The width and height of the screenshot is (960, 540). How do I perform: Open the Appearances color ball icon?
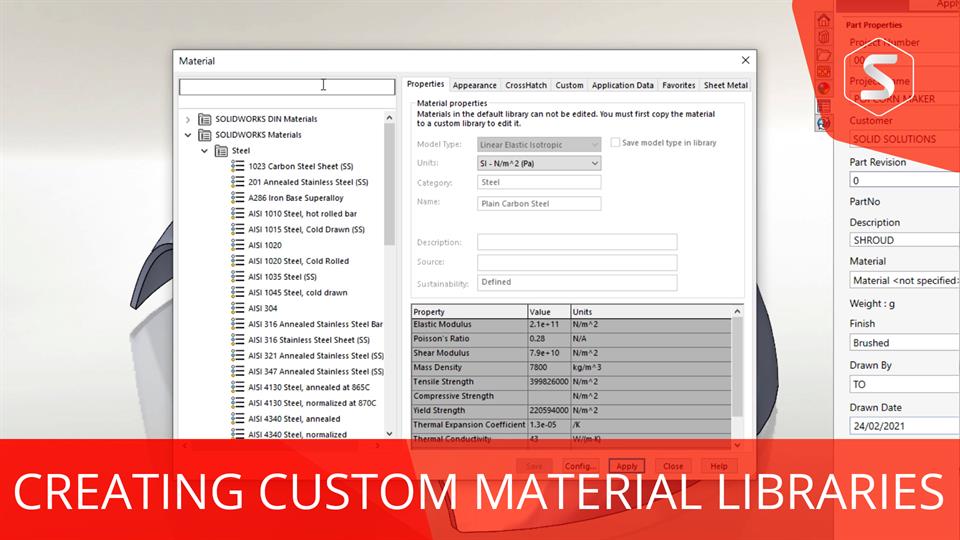[824, 88]
